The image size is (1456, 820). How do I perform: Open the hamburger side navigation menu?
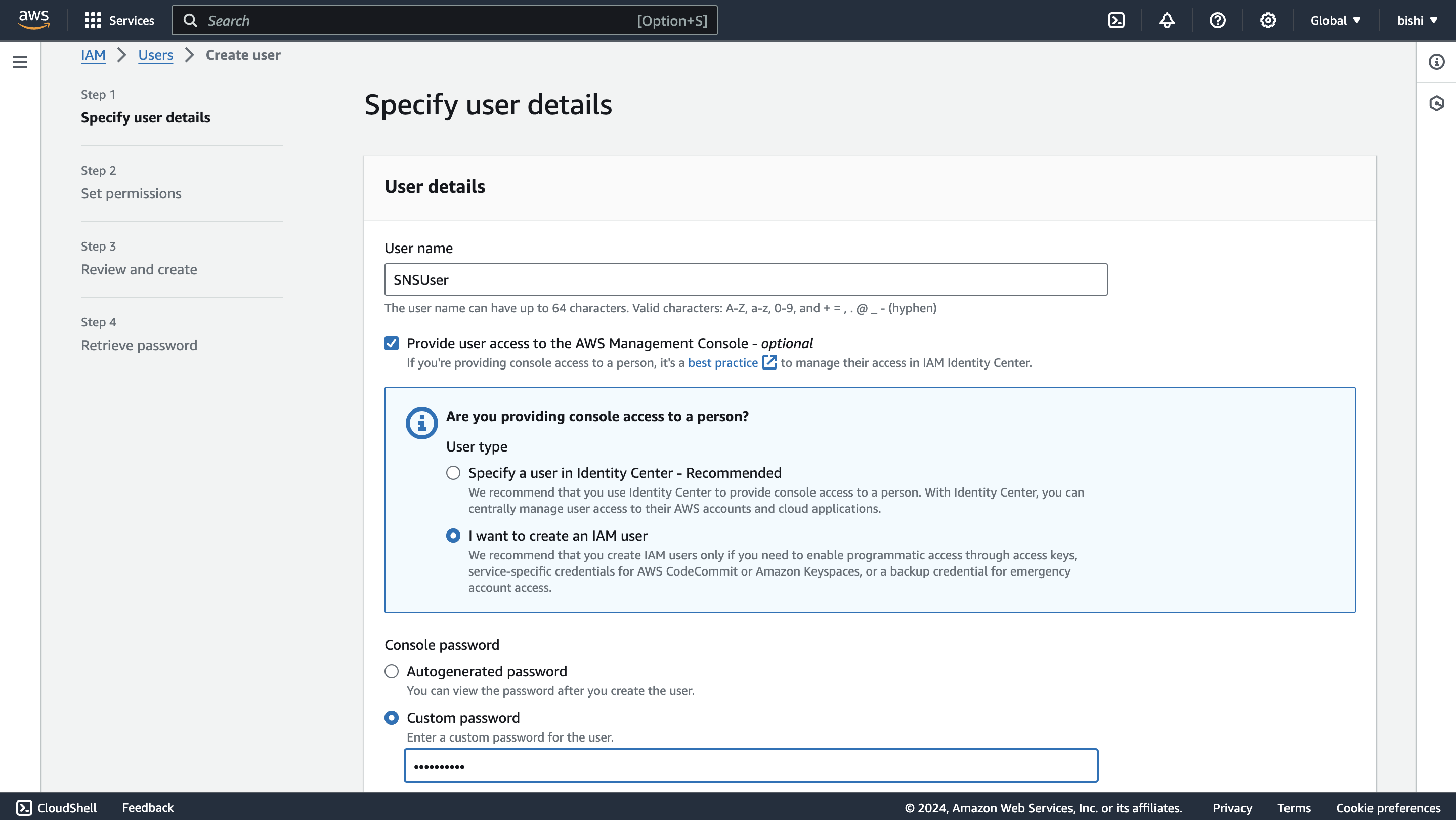pyautogui.click(x=20, y=62)
